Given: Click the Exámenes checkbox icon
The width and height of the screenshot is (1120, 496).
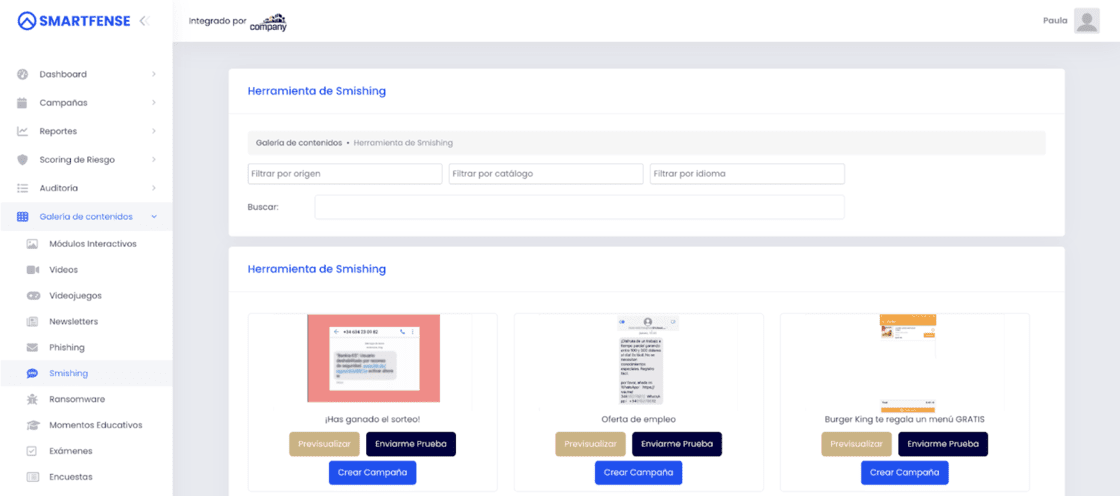Looking at the screenshot, I should click(x=31, y=451).
